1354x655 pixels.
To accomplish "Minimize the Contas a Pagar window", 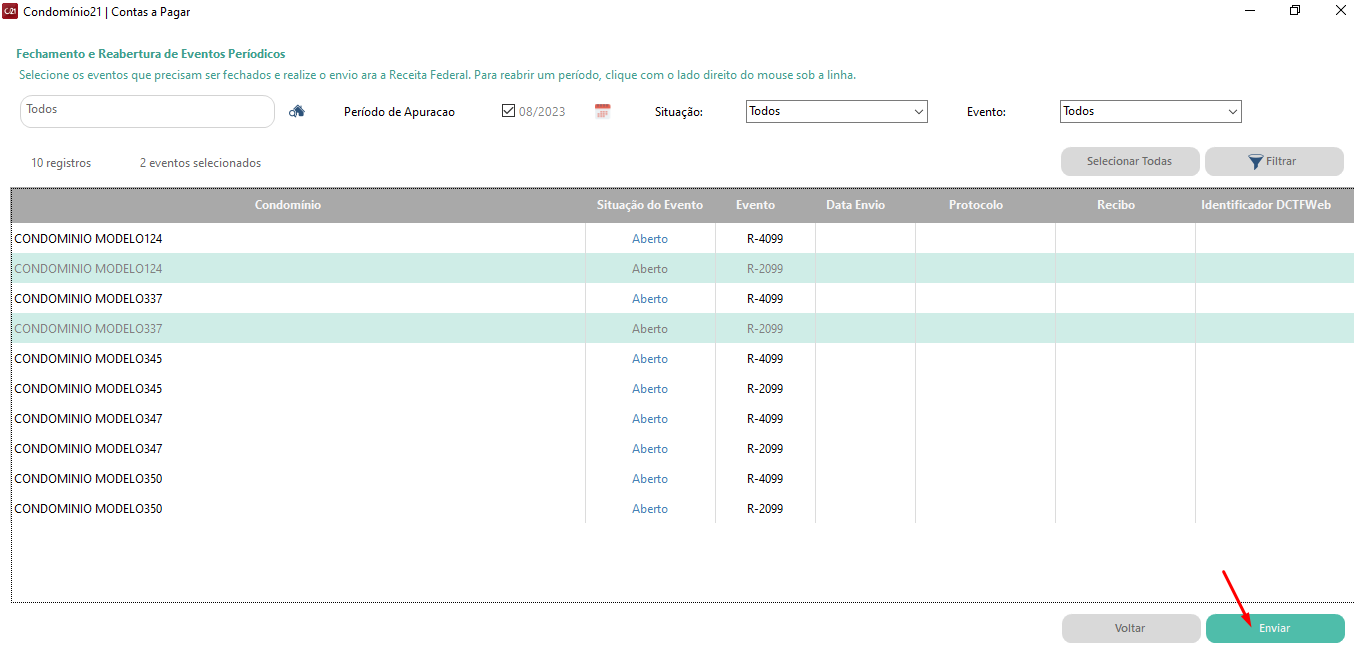I will pyautogui.click(x=1250, y=11).
